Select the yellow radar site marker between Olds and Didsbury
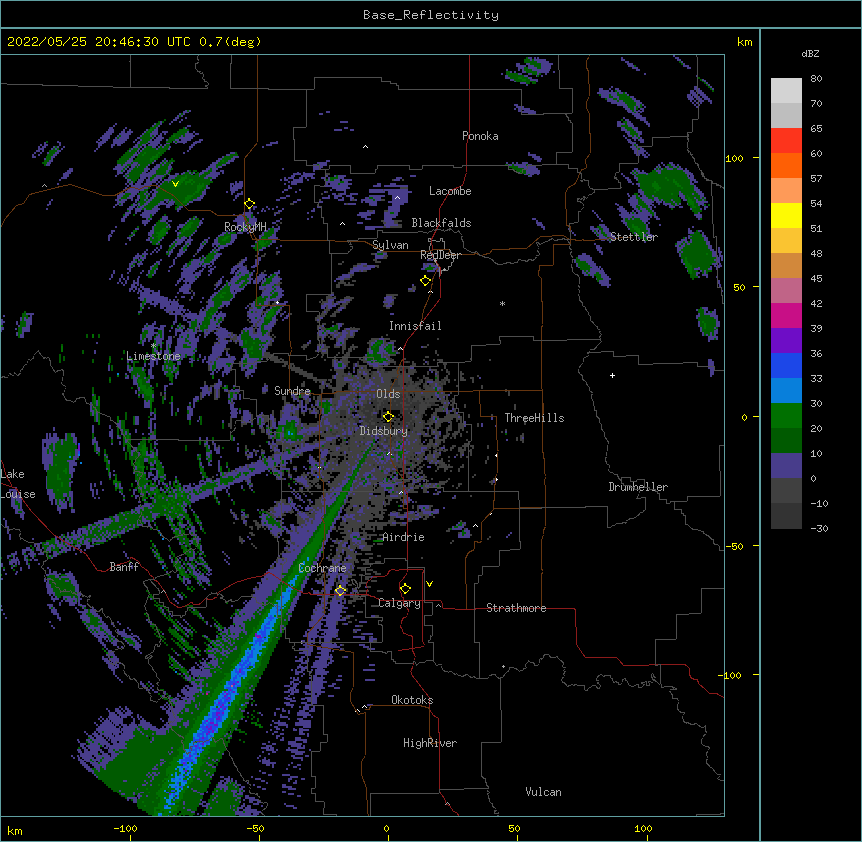 [x=388, y=417]
